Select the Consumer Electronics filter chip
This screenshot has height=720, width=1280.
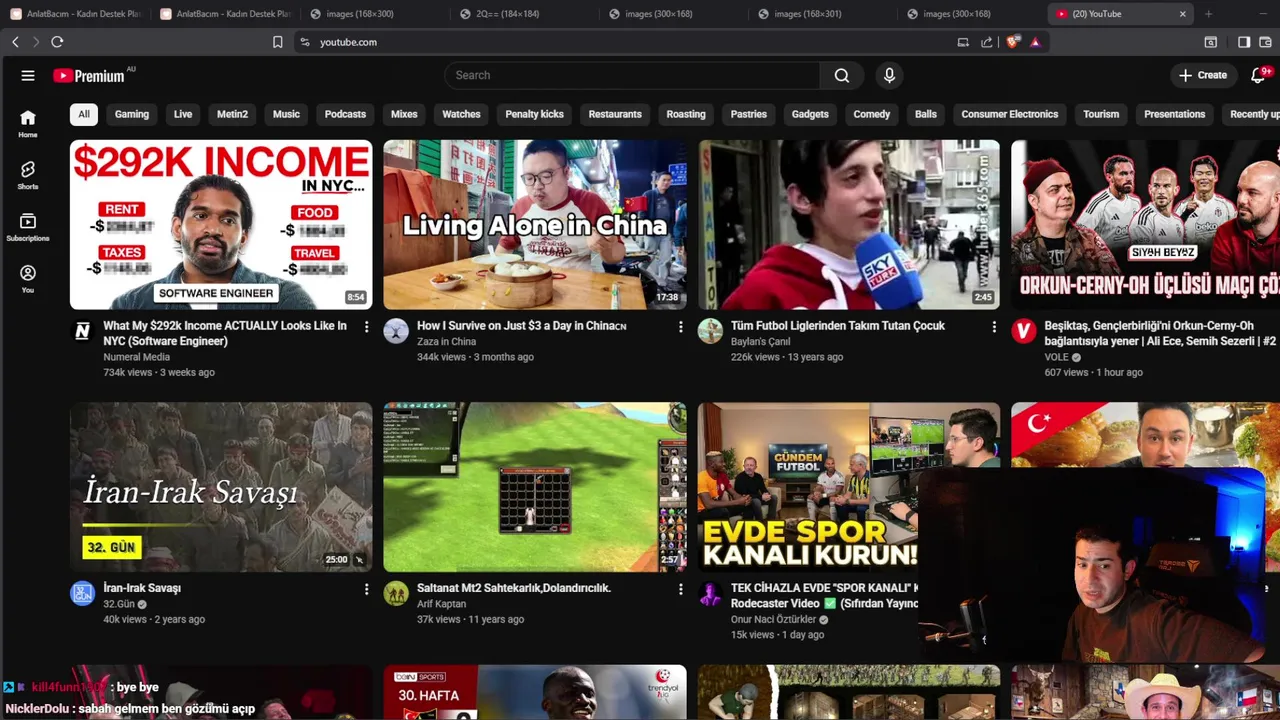pos(1009,114)
